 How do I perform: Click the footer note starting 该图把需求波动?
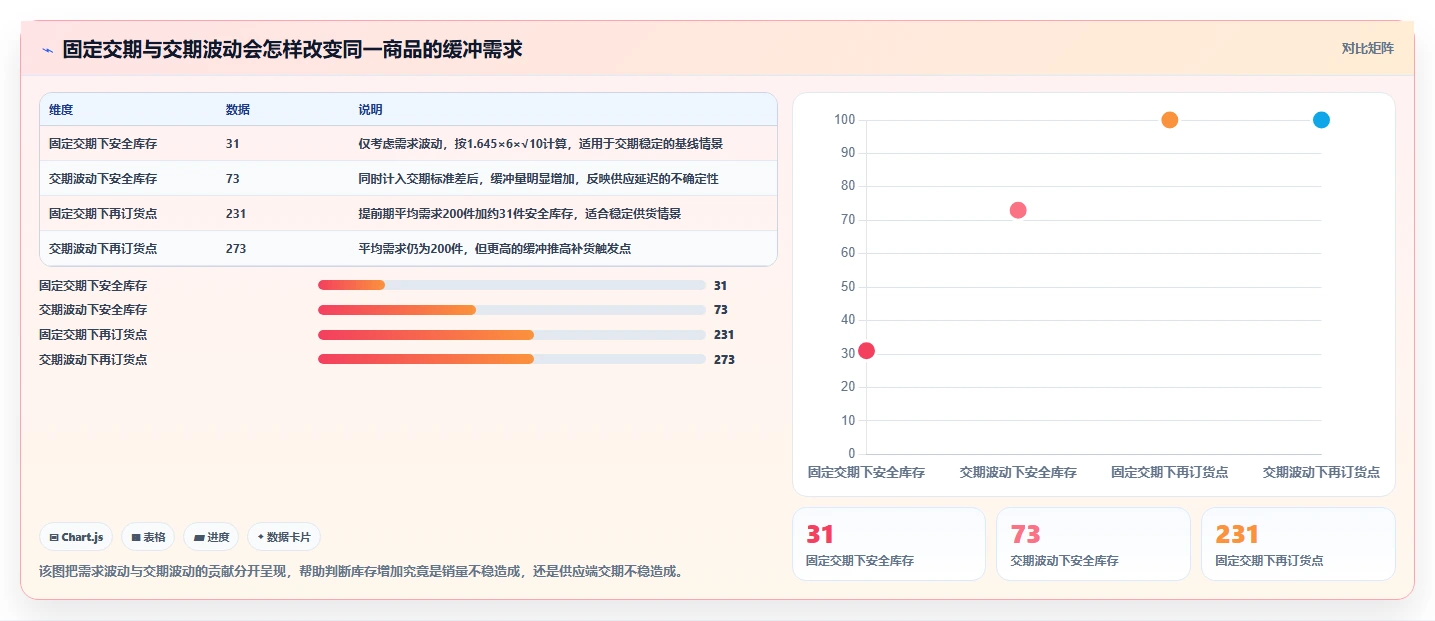pyautogui.click(x=361, y=572)
